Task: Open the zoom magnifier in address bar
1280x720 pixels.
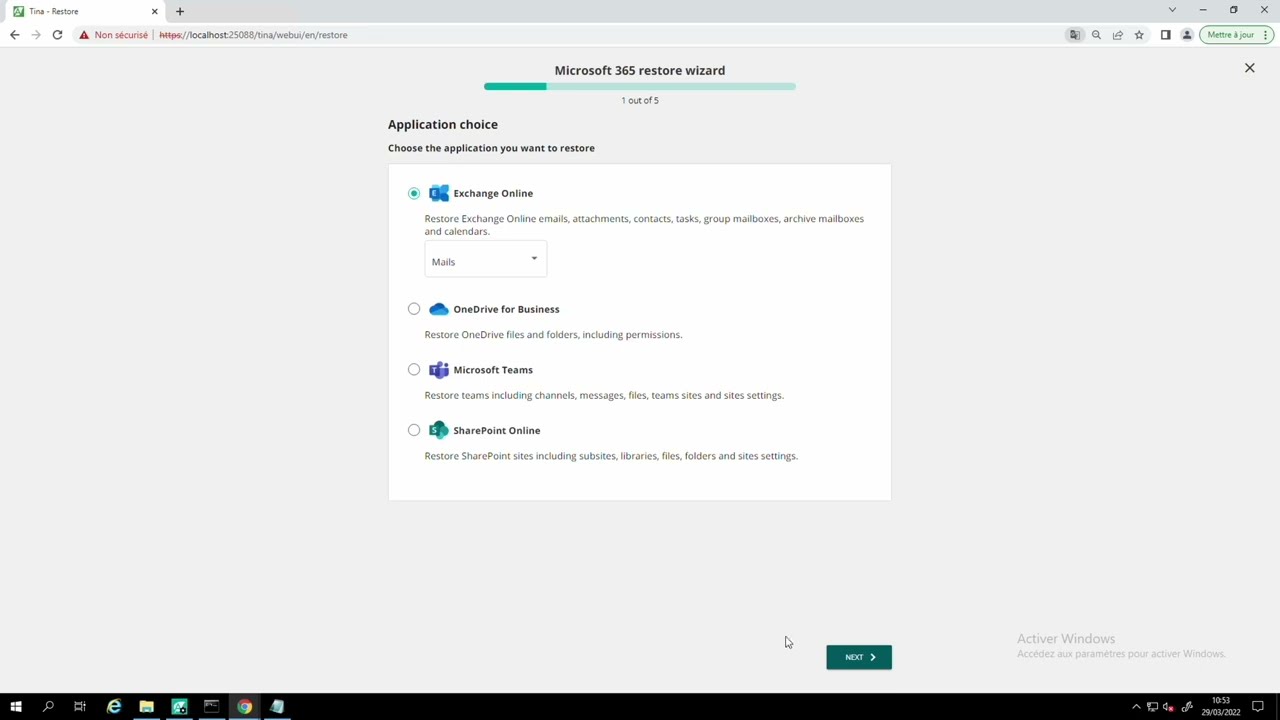Action: click(x=1096, y=35)
